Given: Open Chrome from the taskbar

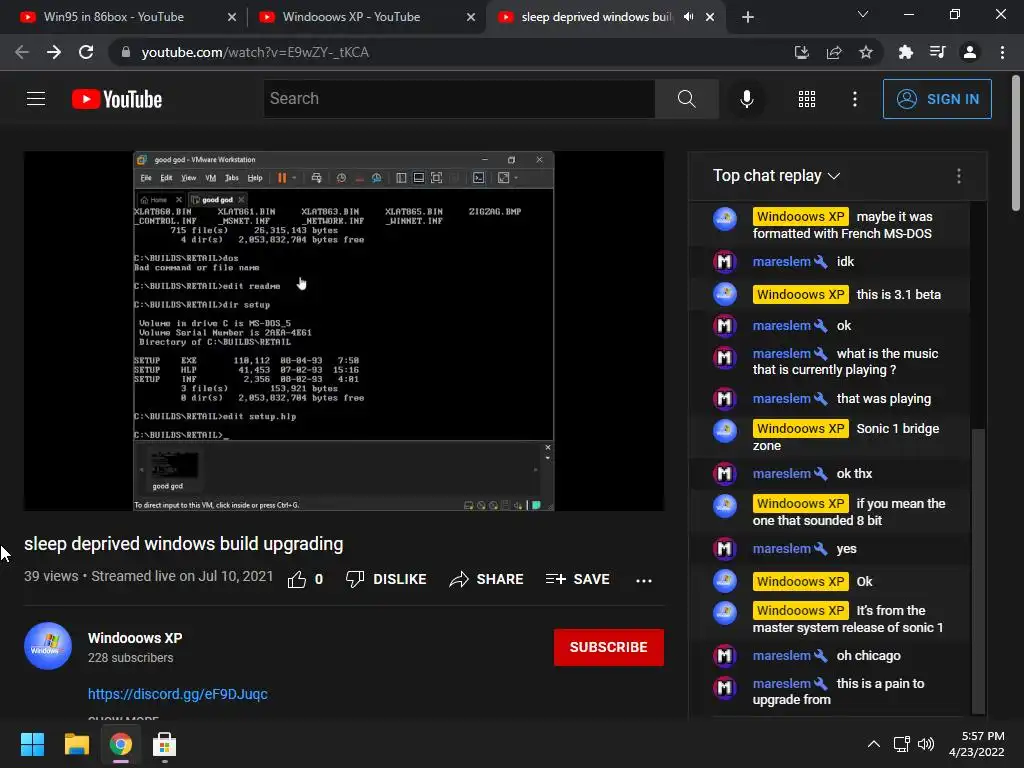Looking at the screenshot, I should coord(120,744).
